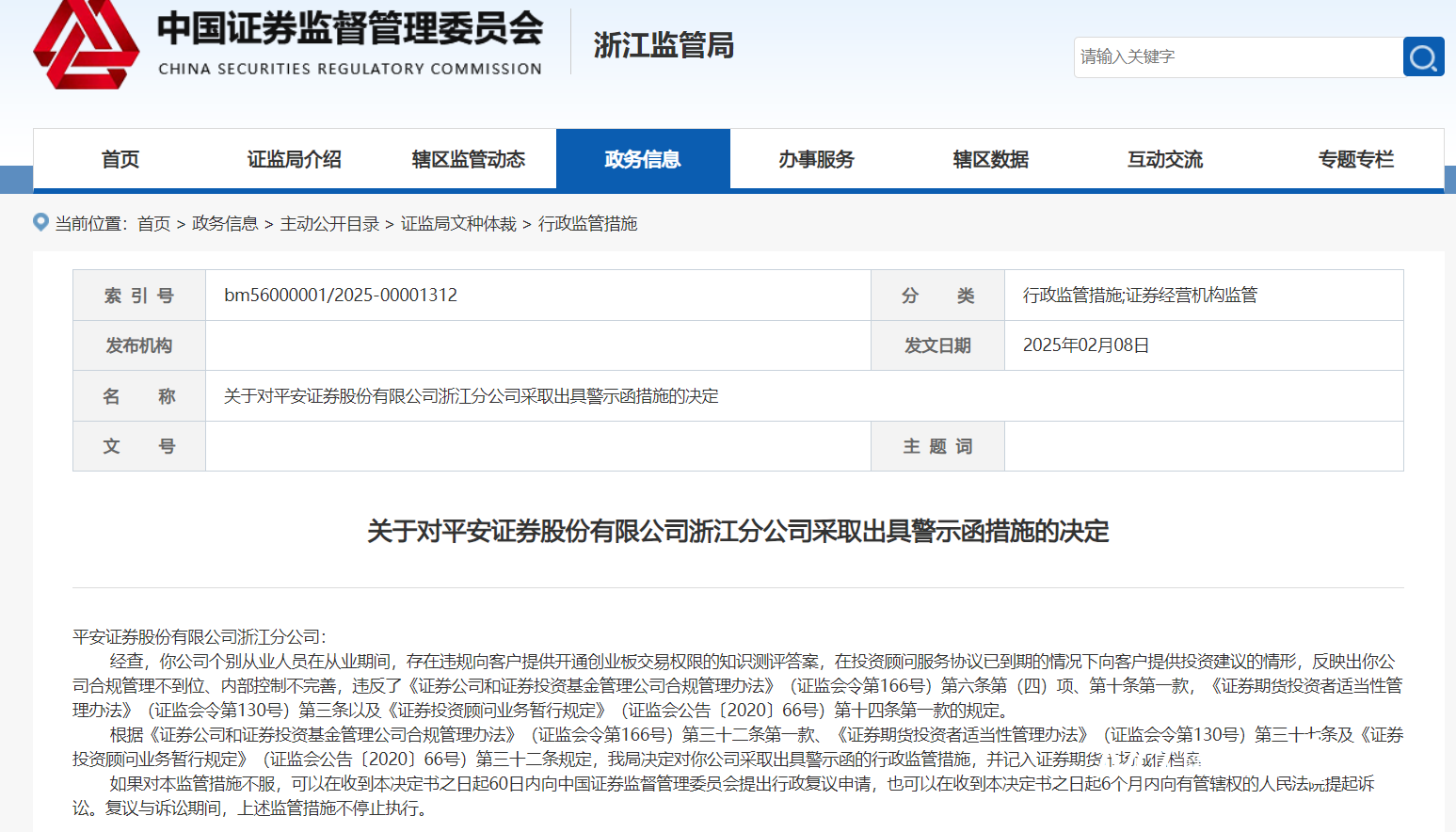Click inside the 请输入关键字 search field
This screenshot has width=1456, height=832.
[1224, 56]
